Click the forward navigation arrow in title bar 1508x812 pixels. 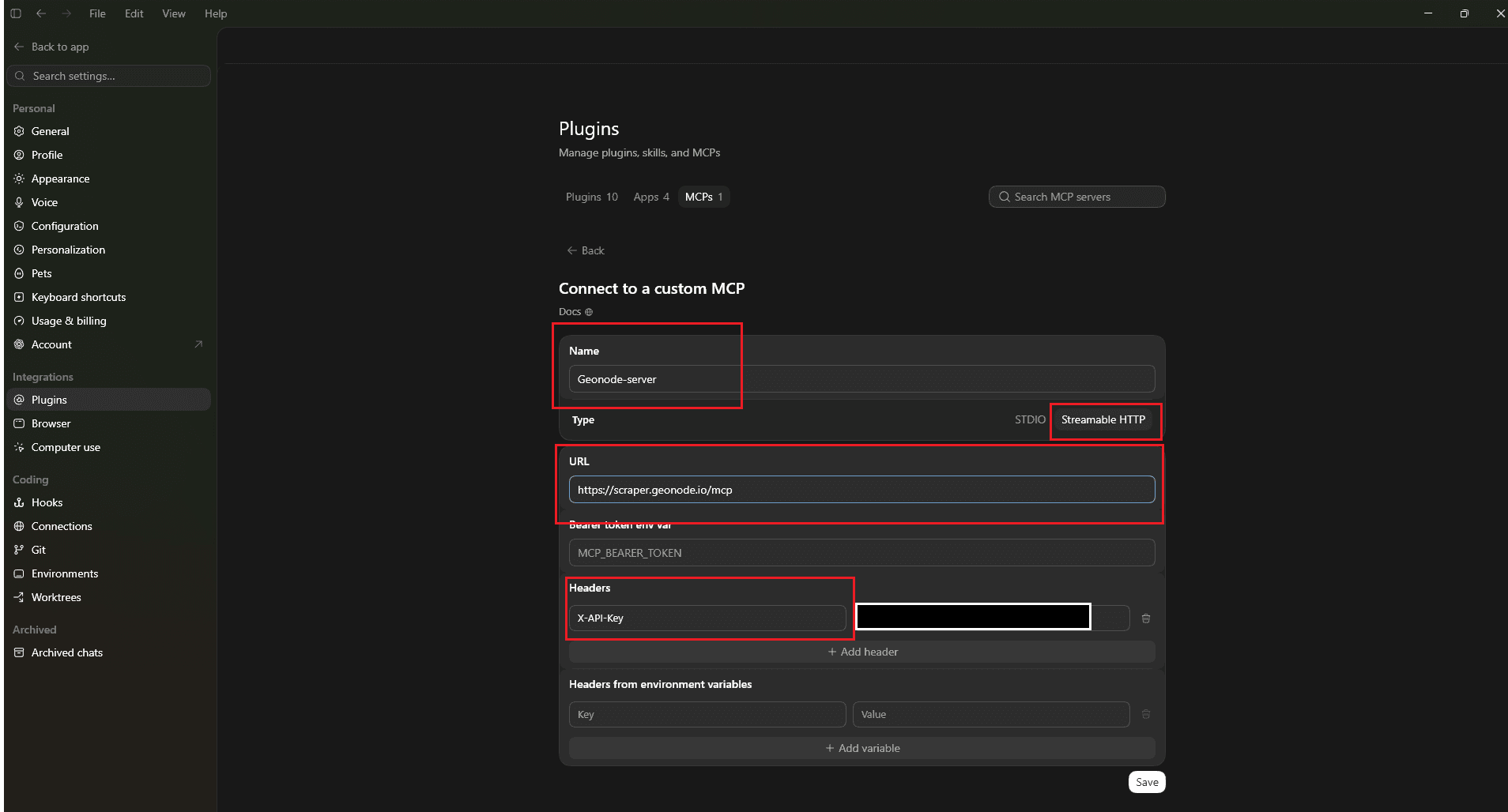[66, 13]
